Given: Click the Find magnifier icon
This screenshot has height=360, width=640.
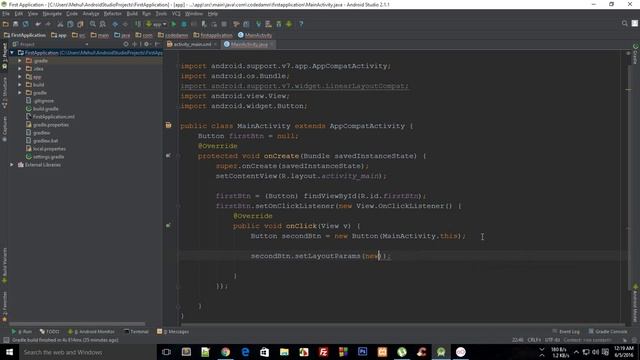Looking at the screenshot, I should click(x=93, y=24).
